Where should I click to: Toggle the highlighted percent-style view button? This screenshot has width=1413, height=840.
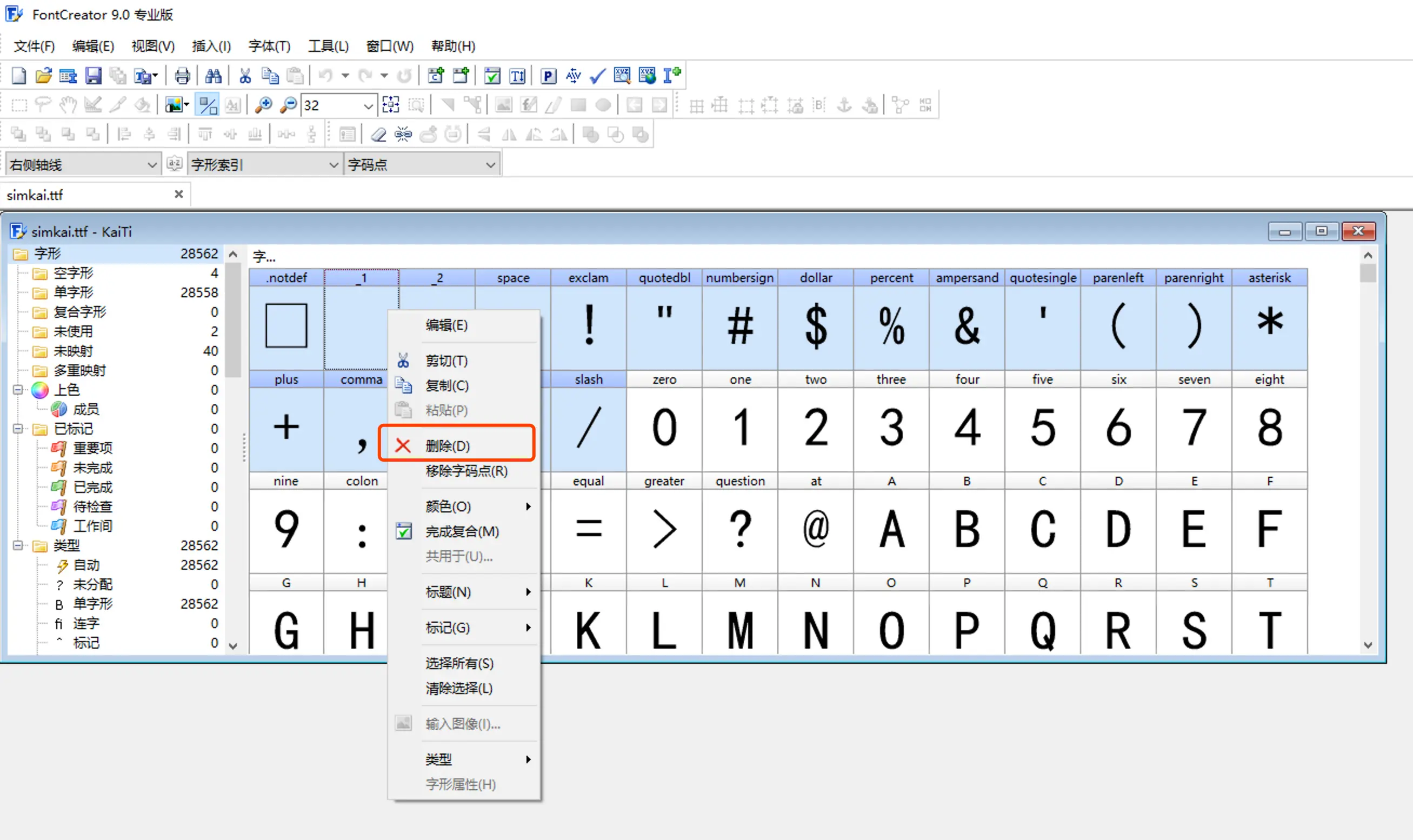208,105
